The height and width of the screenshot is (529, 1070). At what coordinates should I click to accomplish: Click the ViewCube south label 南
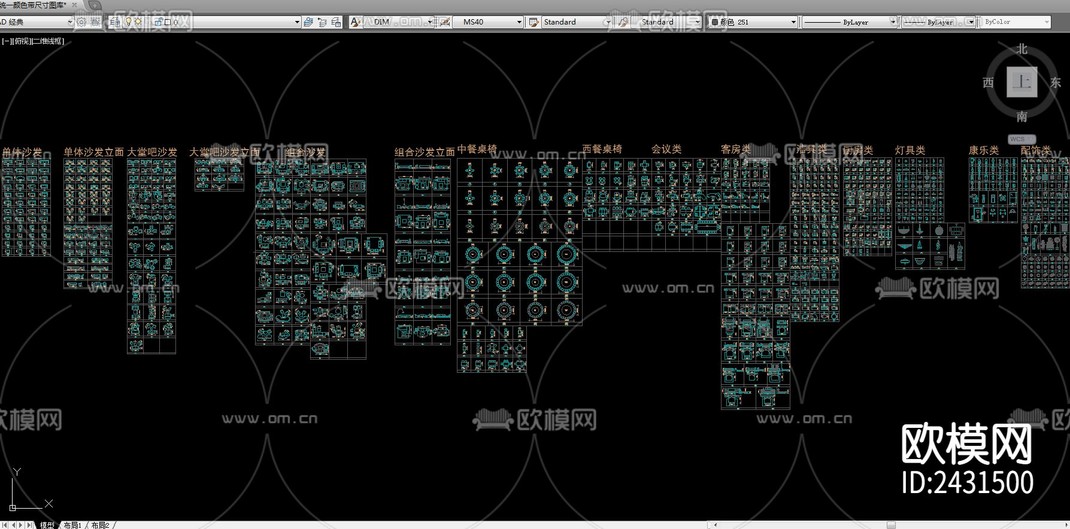point(1022,117)
